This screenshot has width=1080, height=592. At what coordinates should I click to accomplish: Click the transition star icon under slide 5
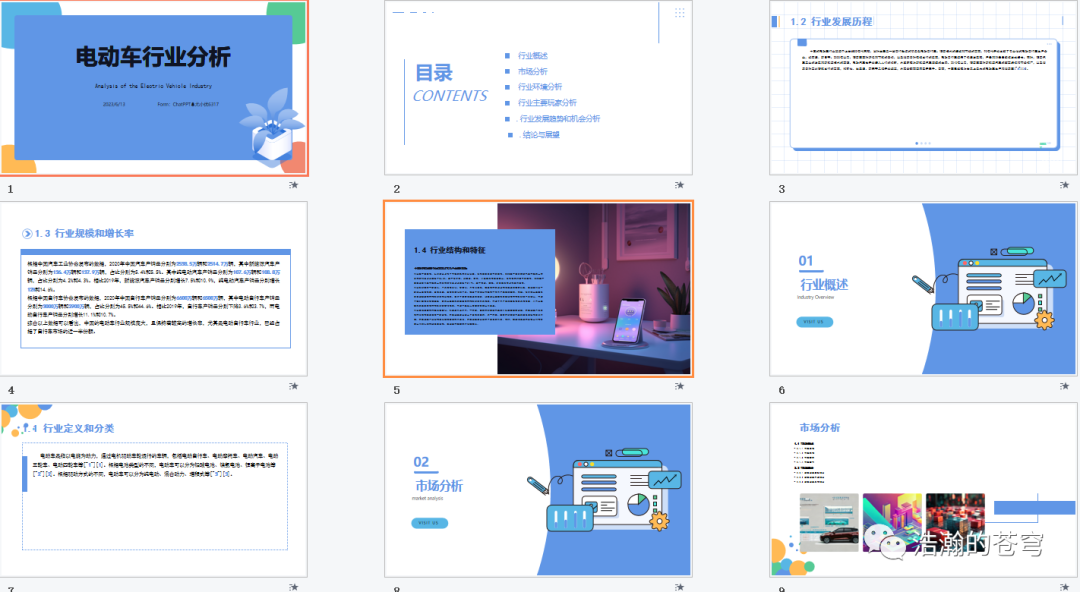point(679,386)
